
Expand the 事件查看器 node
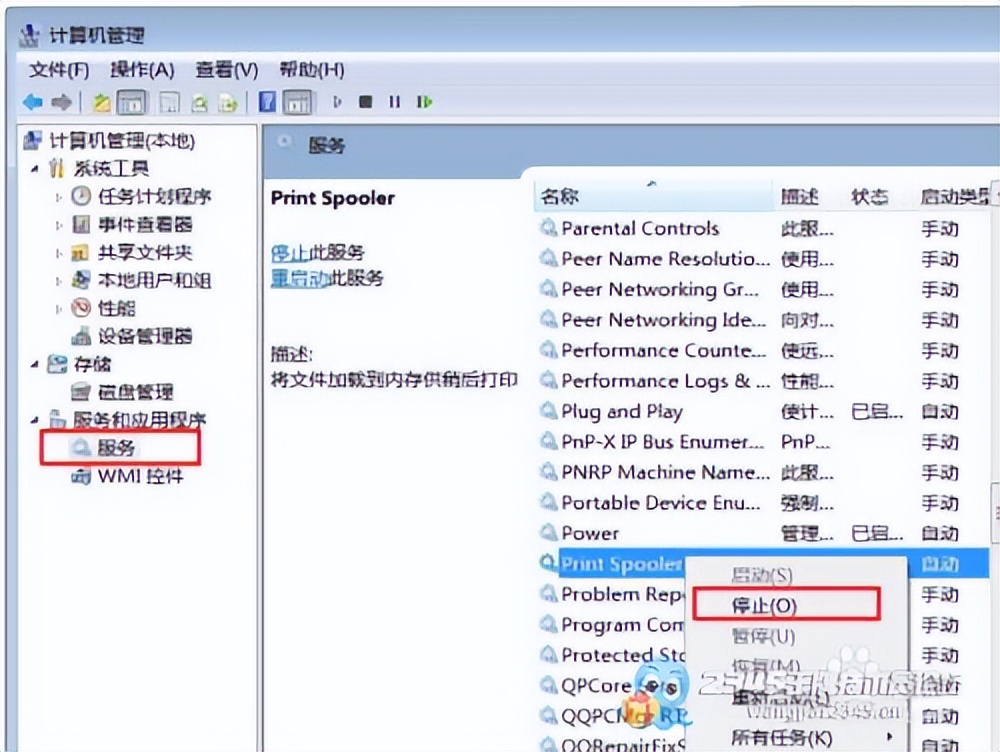(58, 225)
